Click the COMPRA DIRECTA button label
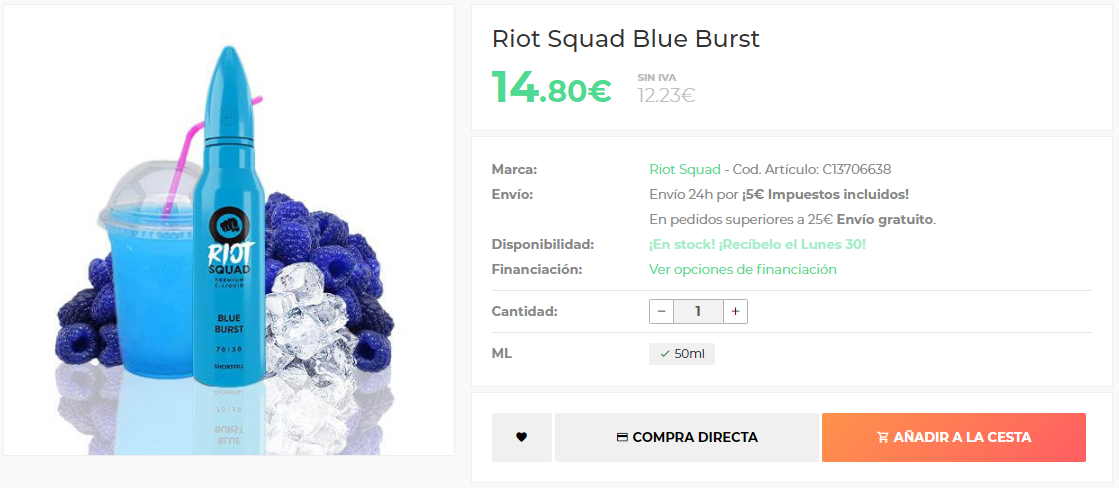 click(695, 437)
